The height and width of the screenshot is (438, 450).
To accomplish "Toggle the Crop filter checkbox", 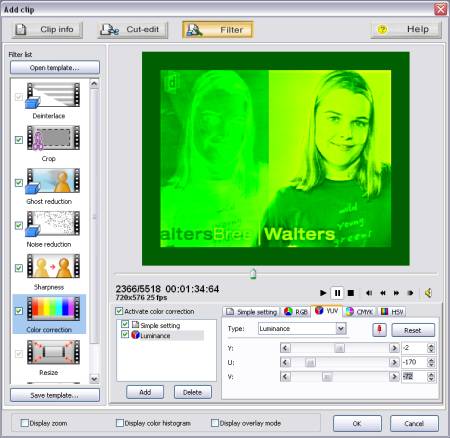I will coord(19,140).
